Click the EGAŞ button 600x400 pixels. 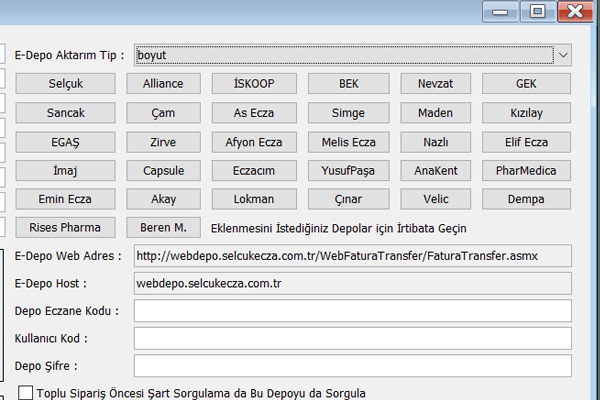point(65,142)
